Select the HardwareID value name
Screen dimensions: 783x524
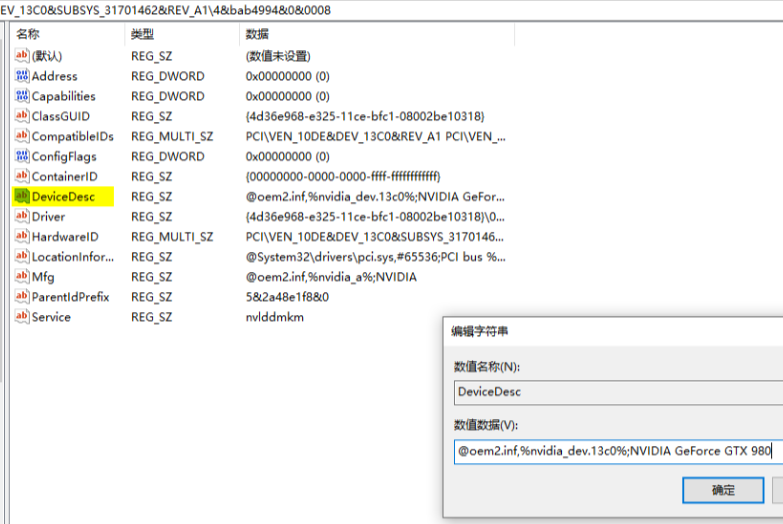click(x=65, y=237)
